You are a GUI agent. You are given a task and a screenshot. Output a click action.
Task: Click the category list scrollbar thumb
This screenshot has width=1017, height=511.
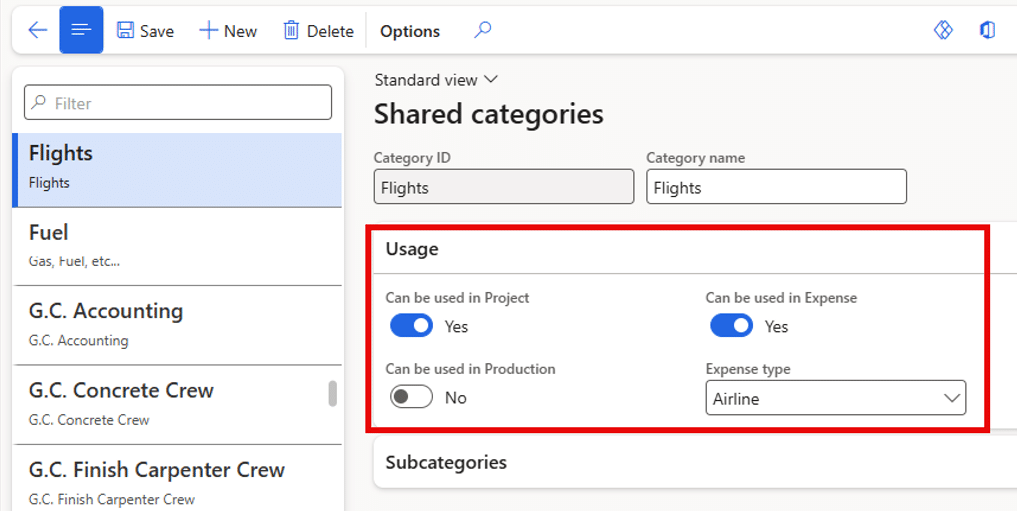(333, 393)
